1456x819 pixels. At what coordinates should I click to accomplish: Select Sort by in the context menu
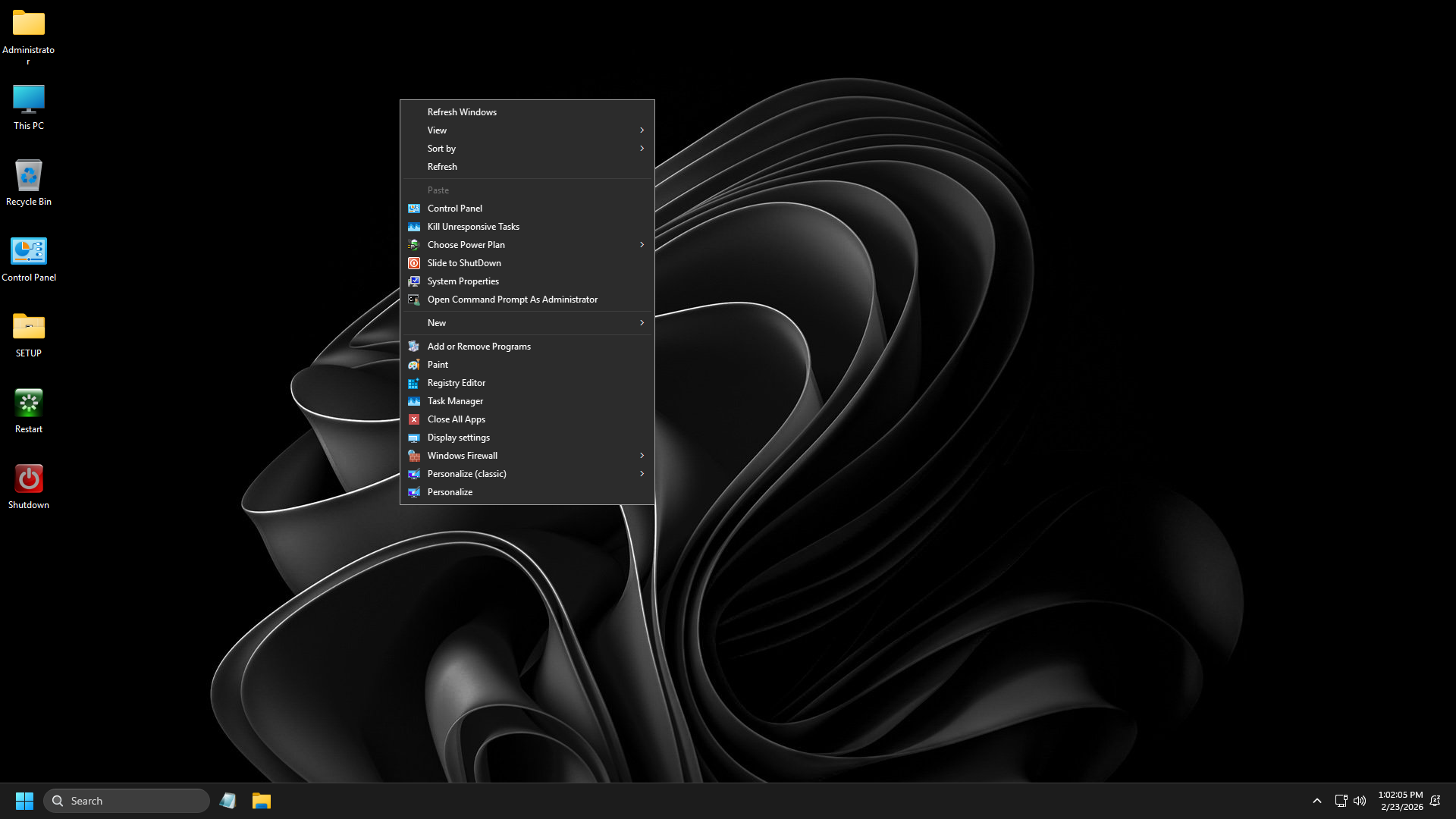527,149
